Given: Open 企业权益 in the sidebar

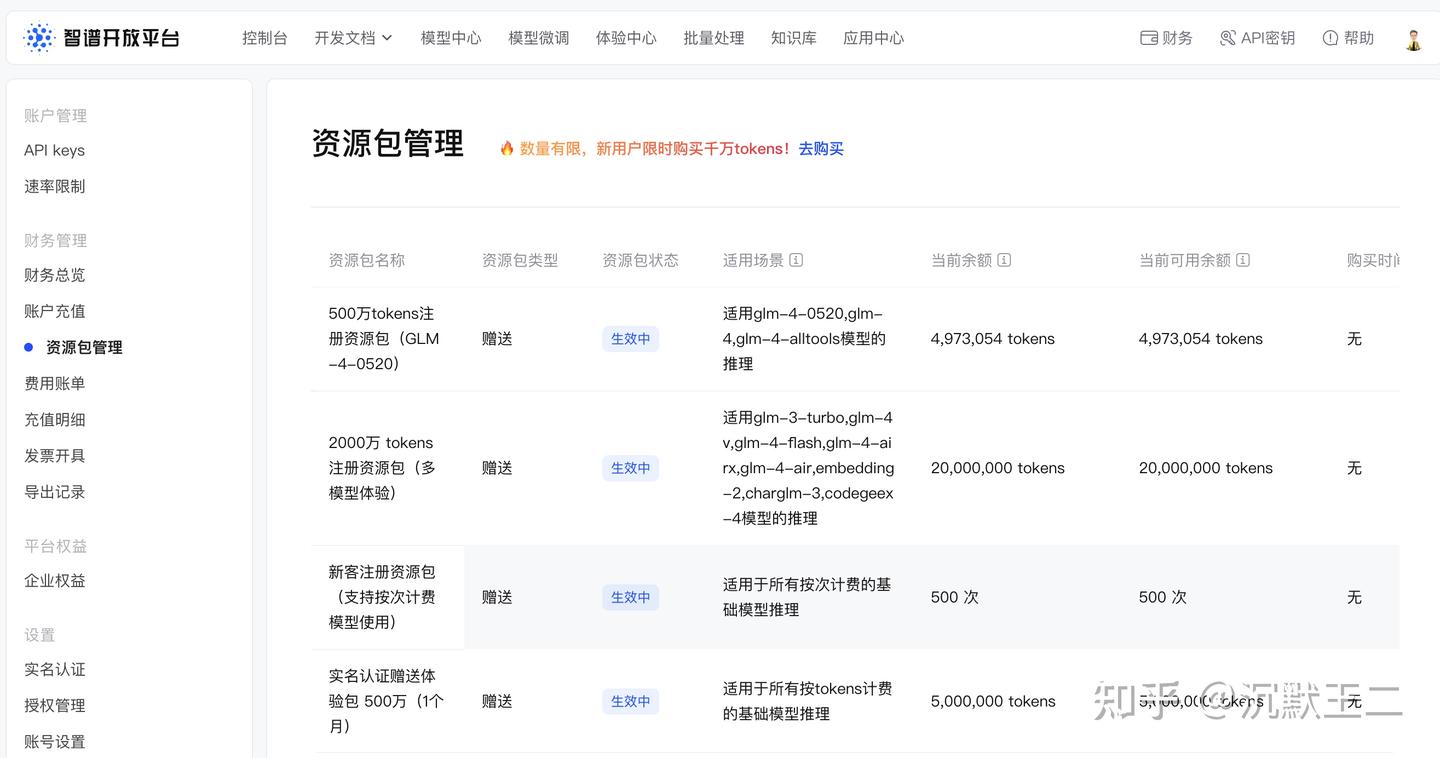Looking at the screenshot, I should (x=55, y=580).
